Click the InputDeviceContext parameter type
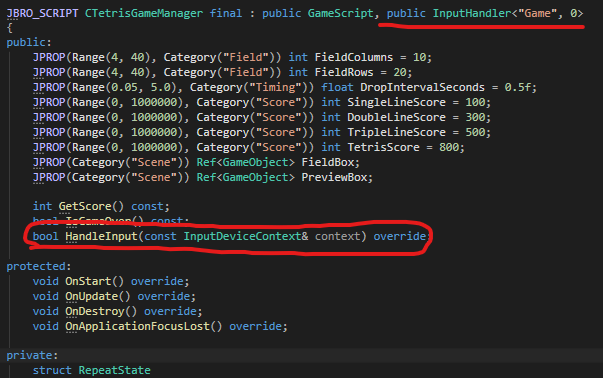 point(242,236)
